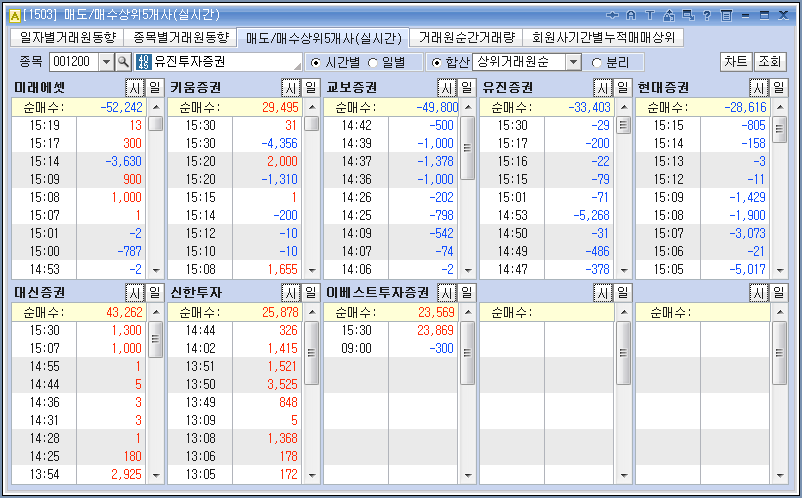Toggle 일 button for 키움증권

coord(311,88)
